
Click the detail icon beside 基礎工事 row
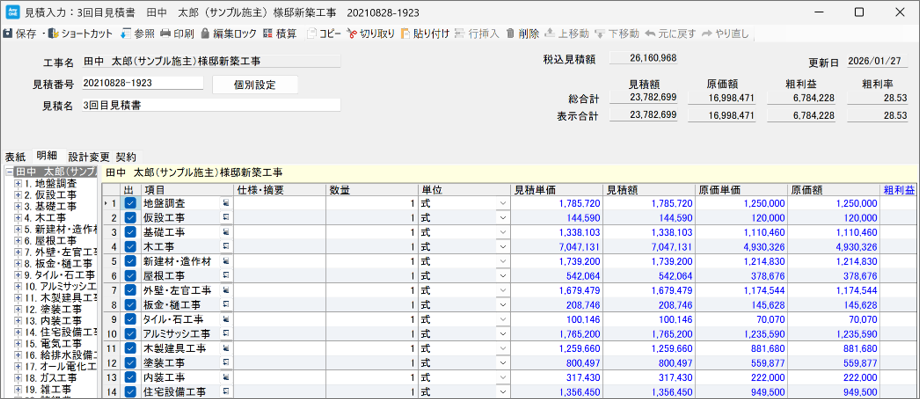[225, 232]
